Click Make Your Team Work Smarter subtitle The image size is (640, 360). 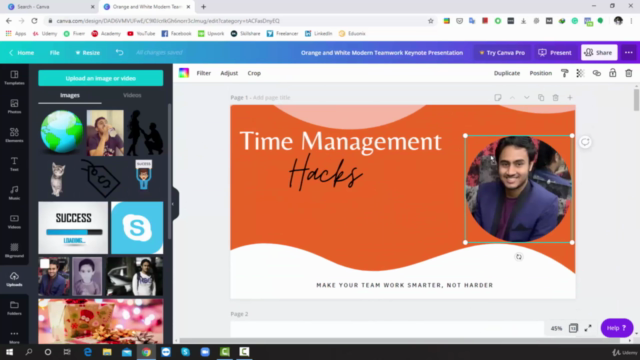click(x=404, y=285)
